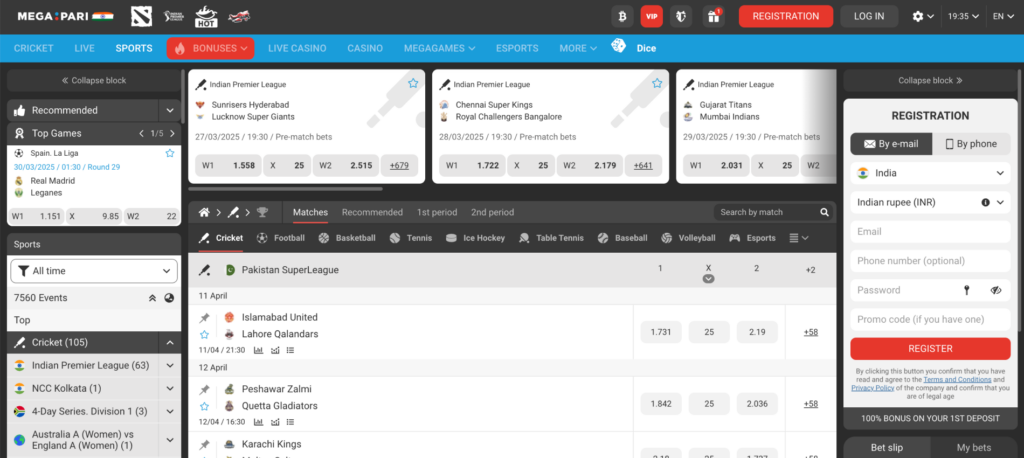Image resolution: width=1024 pixels, height=458 pixels.
Task: Toggle password visibility eye icon
Action: [x=995, y=290]
